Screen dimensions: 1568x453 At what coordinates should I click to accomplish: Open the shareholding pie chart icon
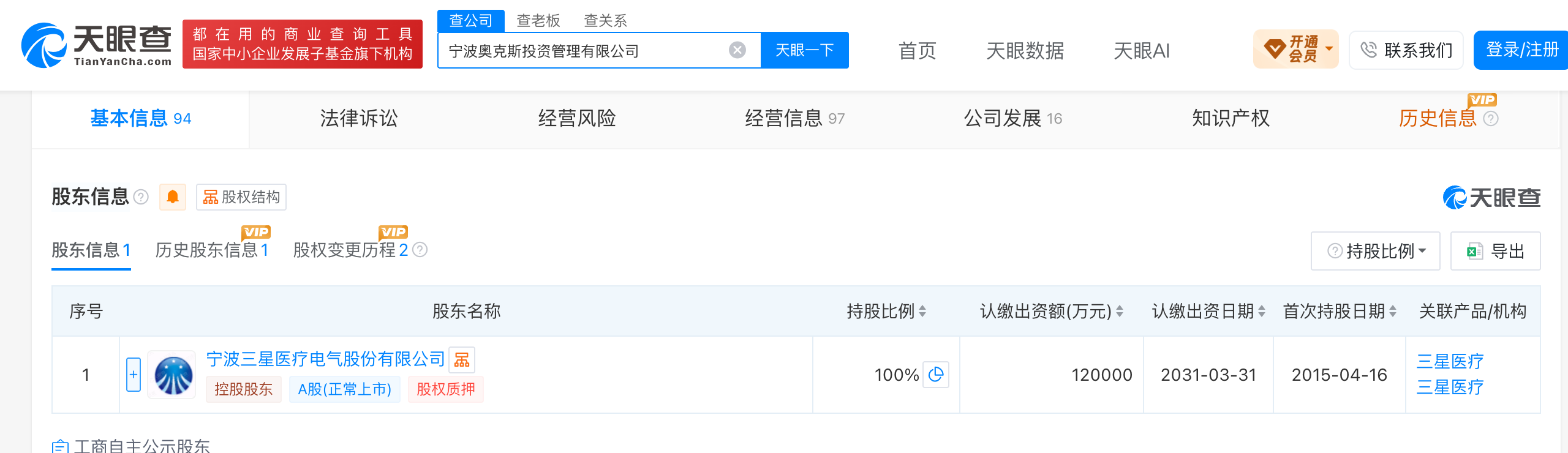click(x=936, y=375)
